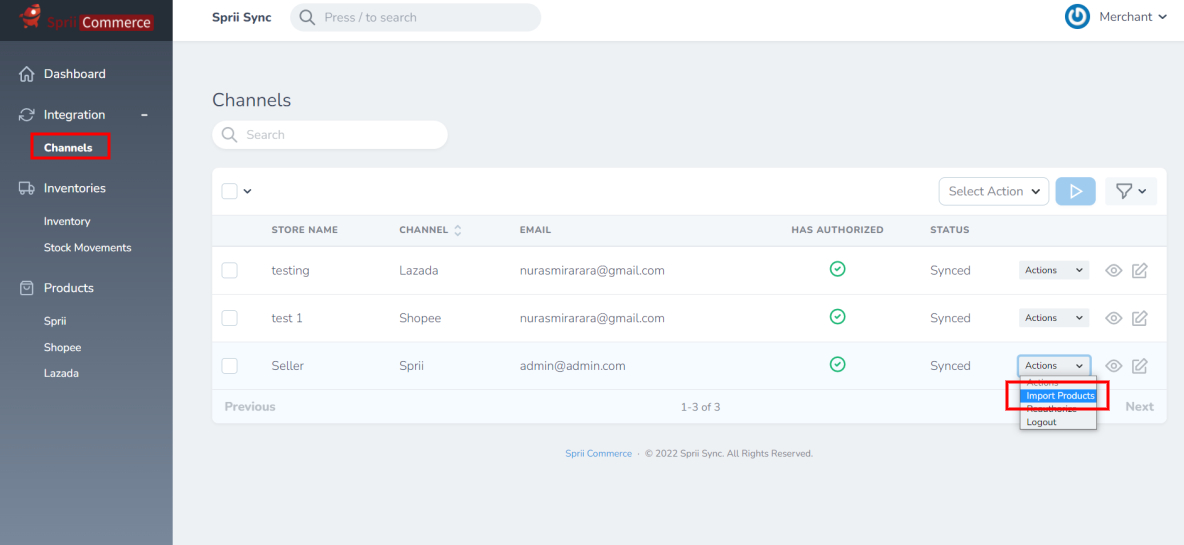This screenshot has height=545, width=1184.
Task: Tick the checkbox for Seller row
Action: point(230,365)
